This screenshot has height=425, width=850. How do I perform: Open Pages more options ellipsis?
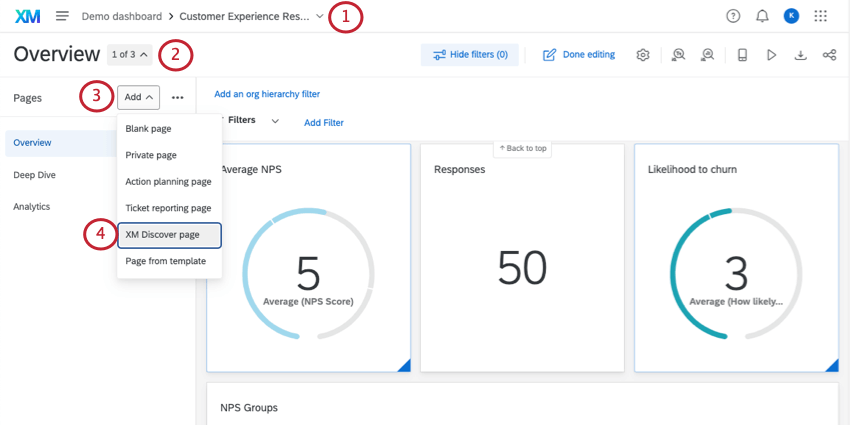[x=177, y=97]
